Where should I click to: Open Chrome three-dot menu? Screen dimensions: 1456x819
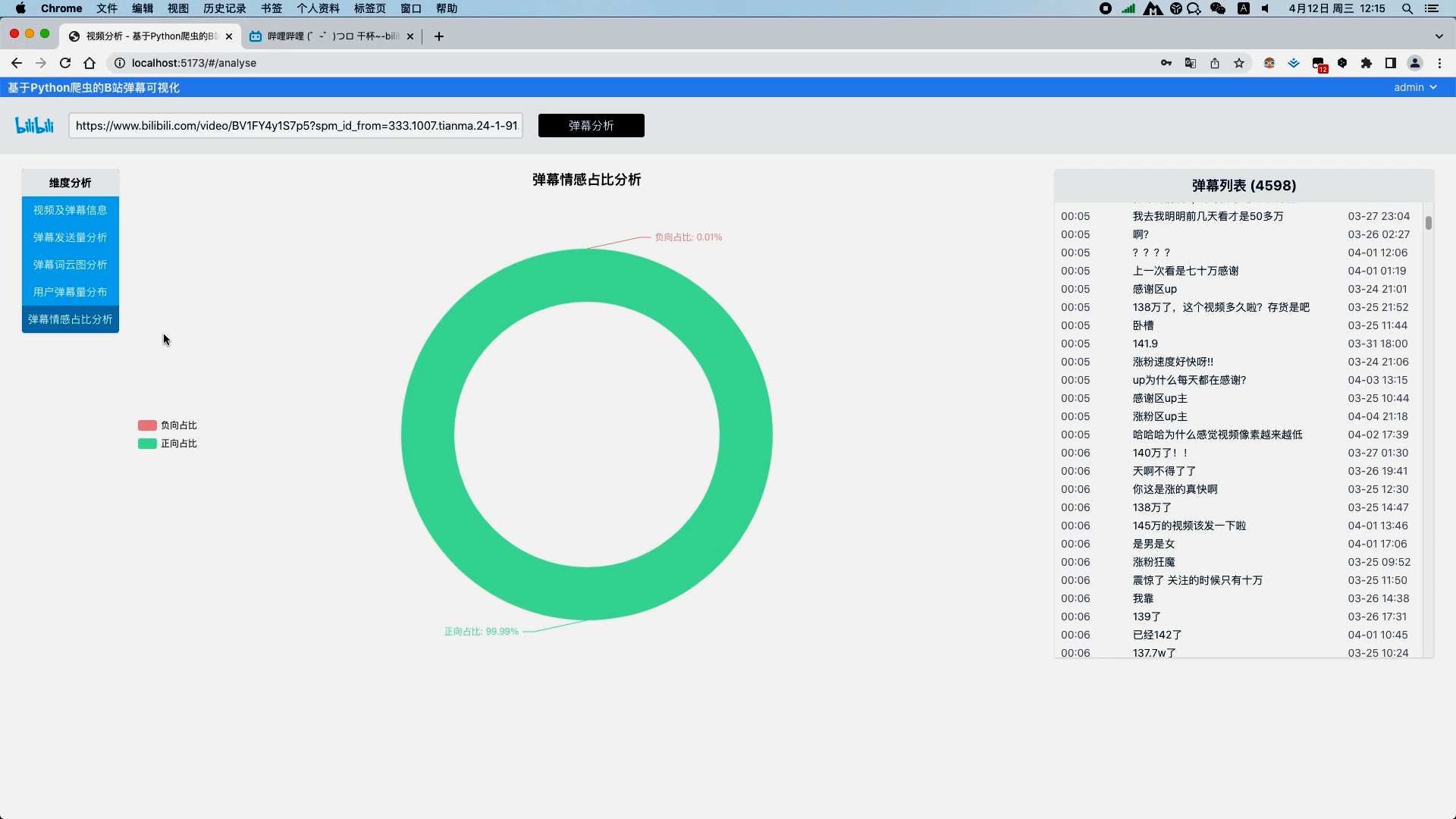pos(1439,63)
